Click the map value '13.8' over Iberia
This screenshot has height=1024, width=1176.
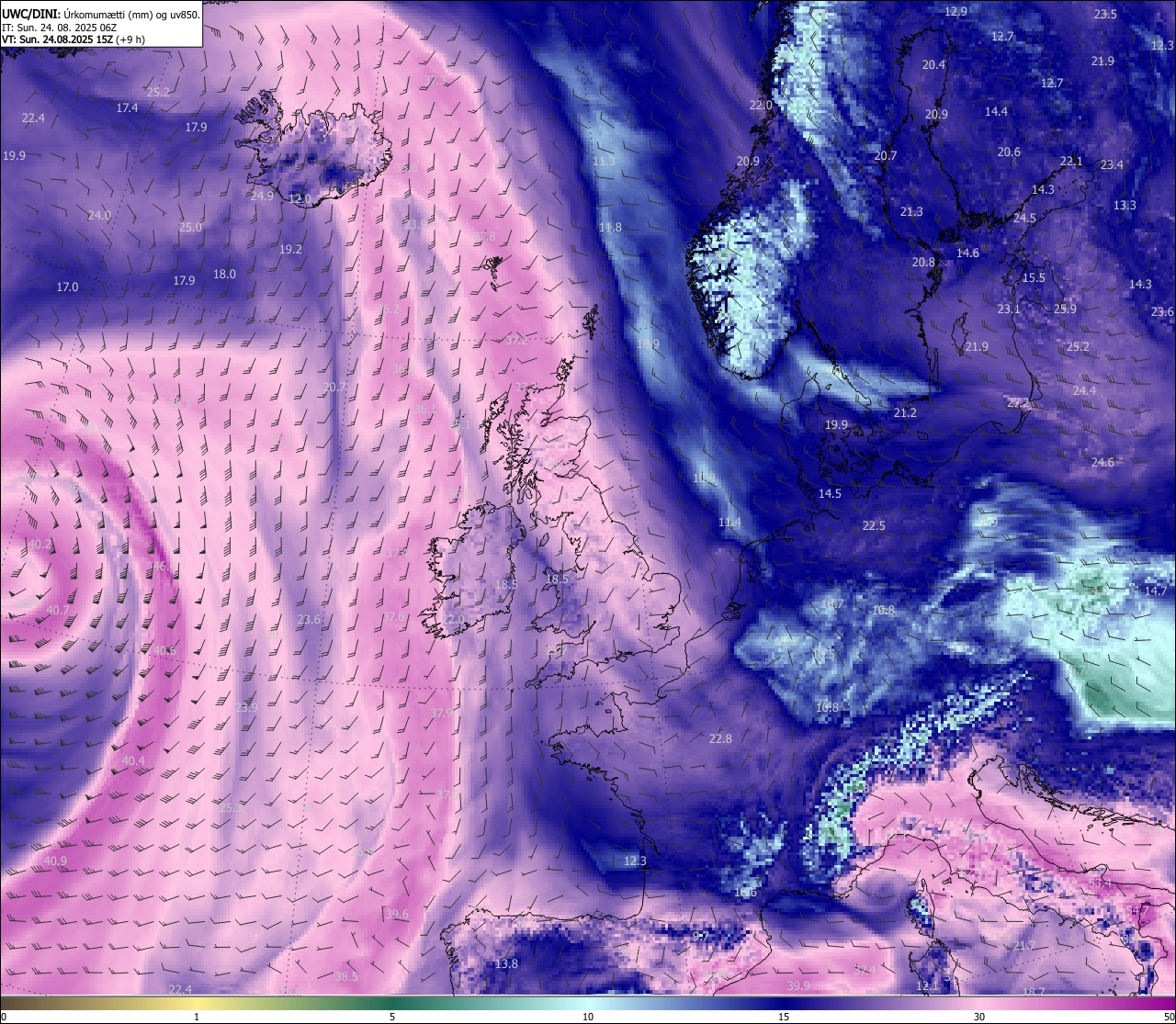pyautogui.click(x=506, y=963)
